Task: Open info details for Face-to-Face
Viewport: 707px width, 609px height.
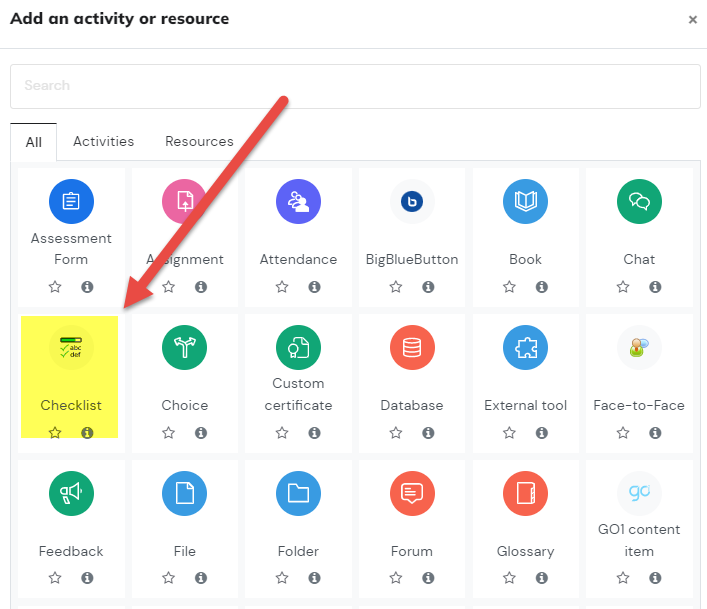Action: [x=655, y=433]
